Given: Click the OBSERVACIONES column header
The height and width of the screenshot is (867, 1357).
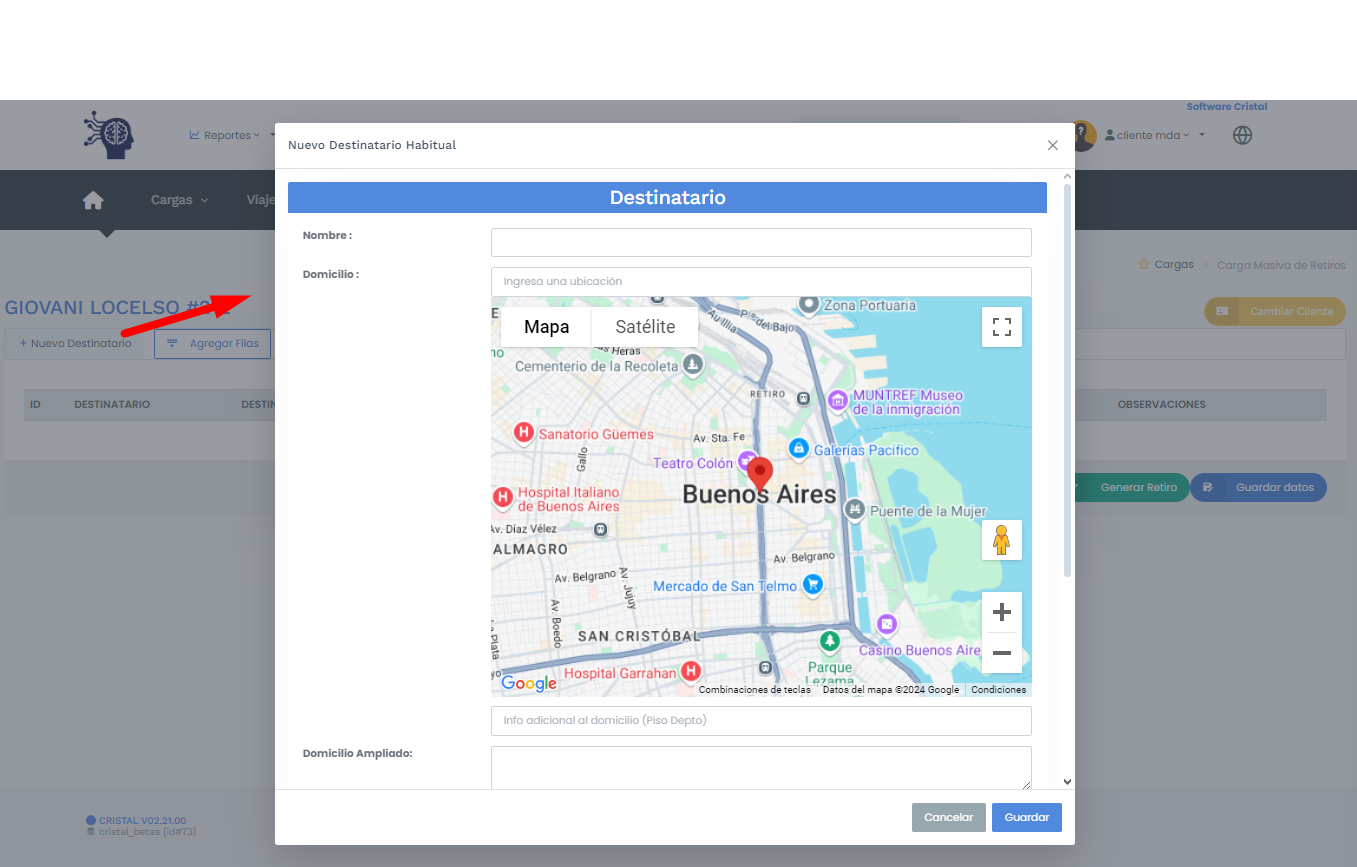Looking at the screenshot, I should click(1161, 405).
